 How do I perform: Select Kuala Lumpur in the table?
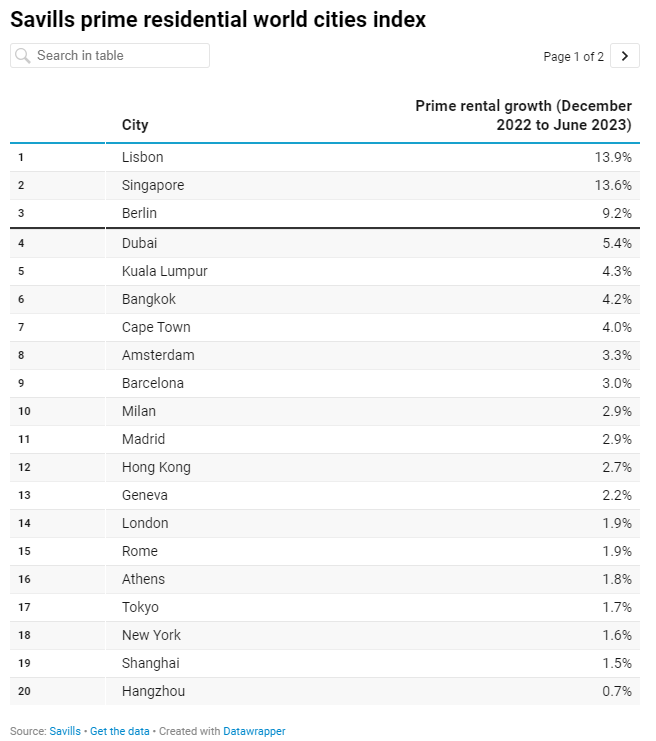164,271
